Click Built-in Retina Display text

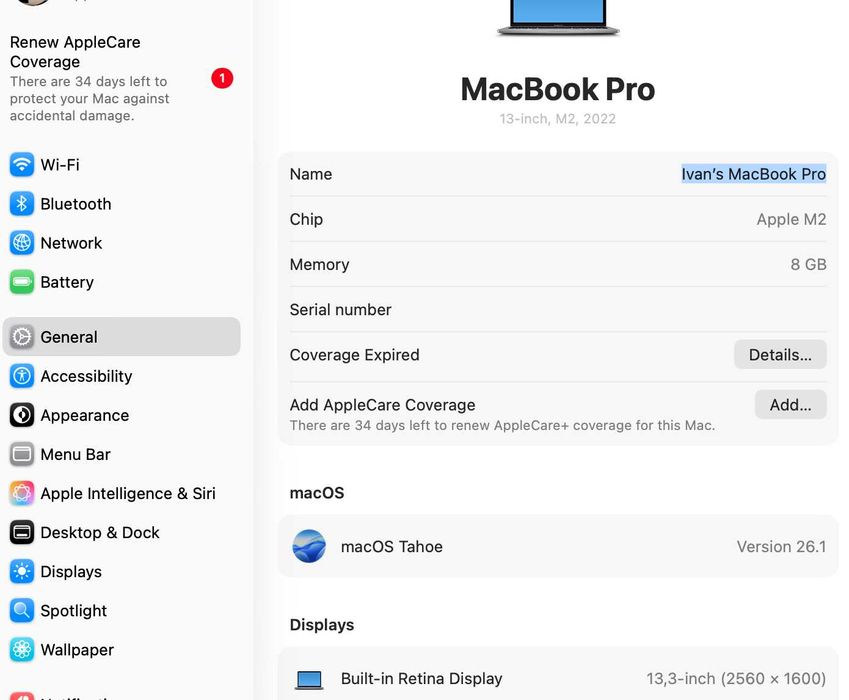click(x=421, y=679)
